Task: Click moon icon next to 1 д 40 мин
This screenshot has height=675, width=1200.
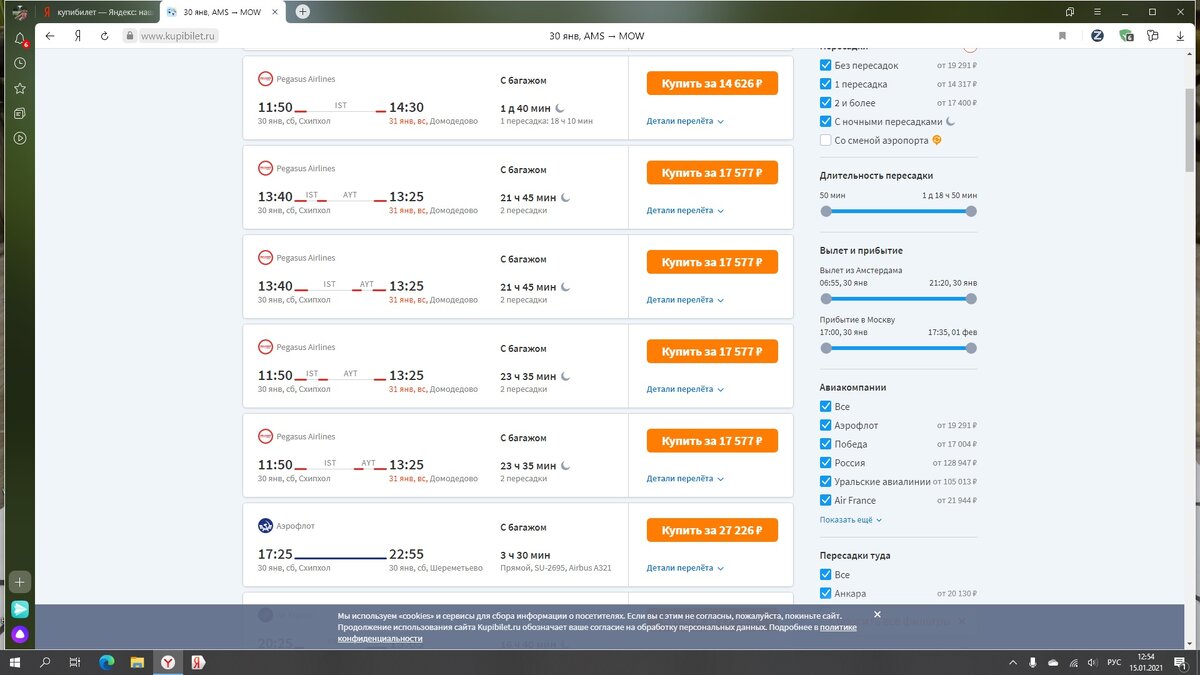Action: point(560,108)
